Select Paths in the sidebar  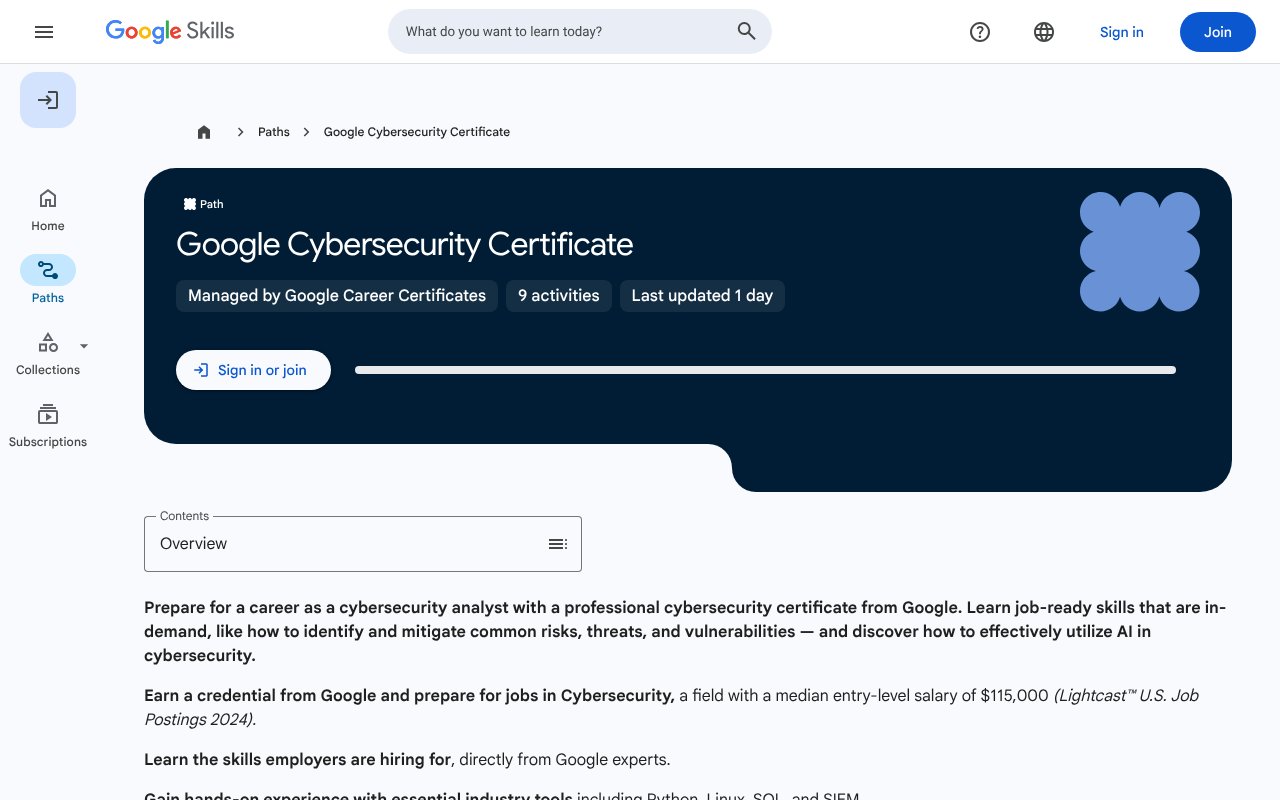[x=48, y=280]
